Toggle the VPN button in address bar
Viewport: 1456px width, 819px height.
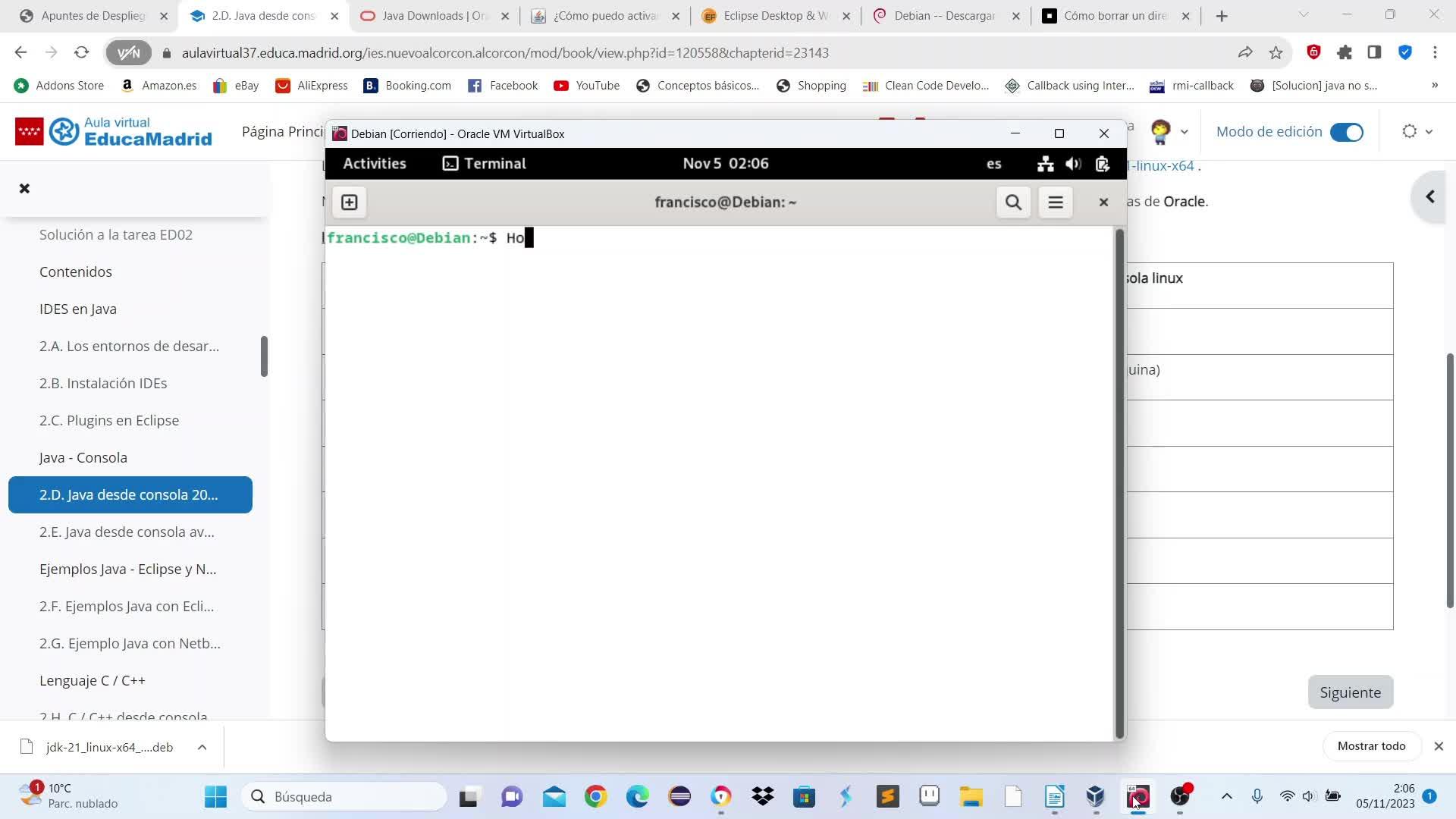(x=129, y=52)
